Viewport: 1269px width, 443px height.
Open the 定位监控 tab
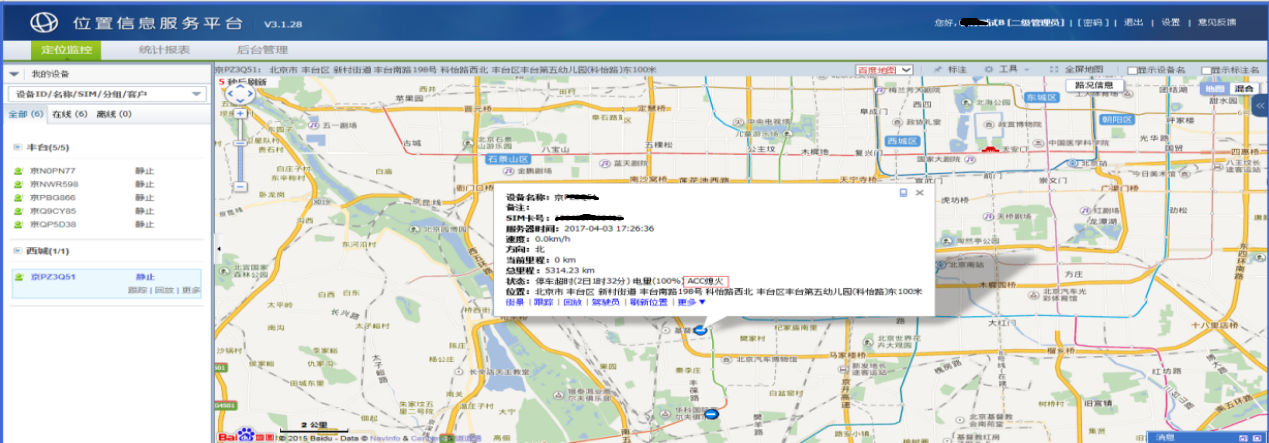pos(68,50)
